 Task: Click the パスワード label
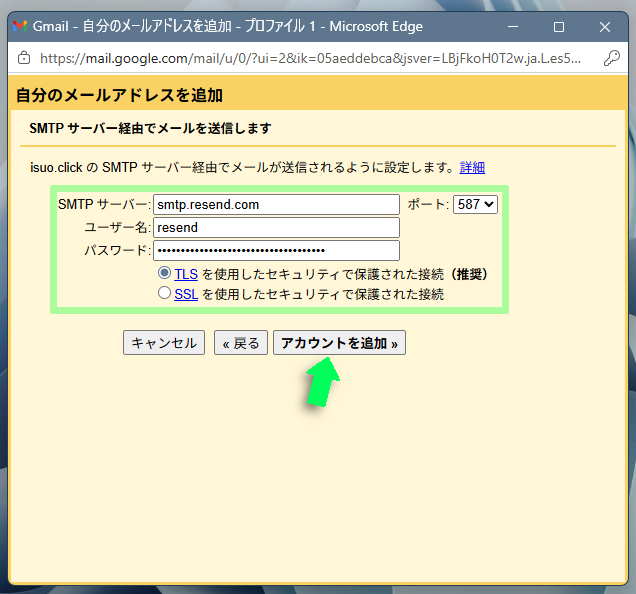(117, 250)
